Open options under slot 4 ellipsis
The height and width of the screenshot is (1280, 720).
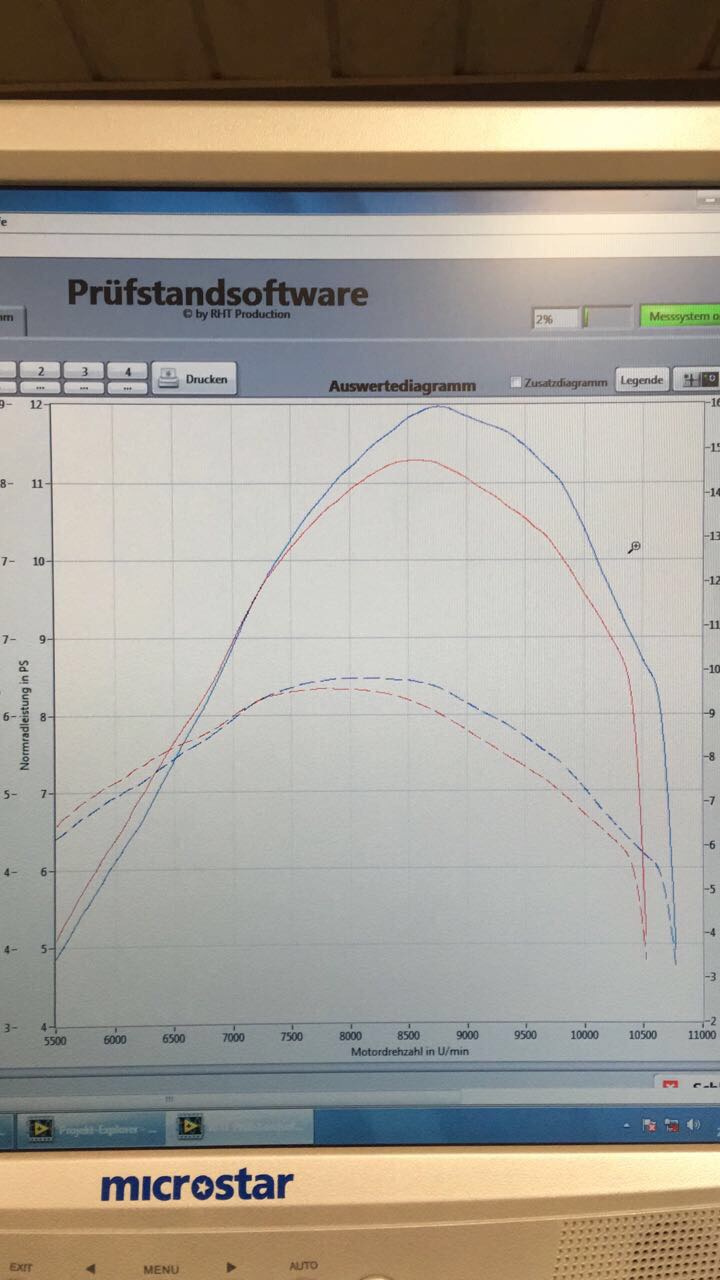(127, 387)
